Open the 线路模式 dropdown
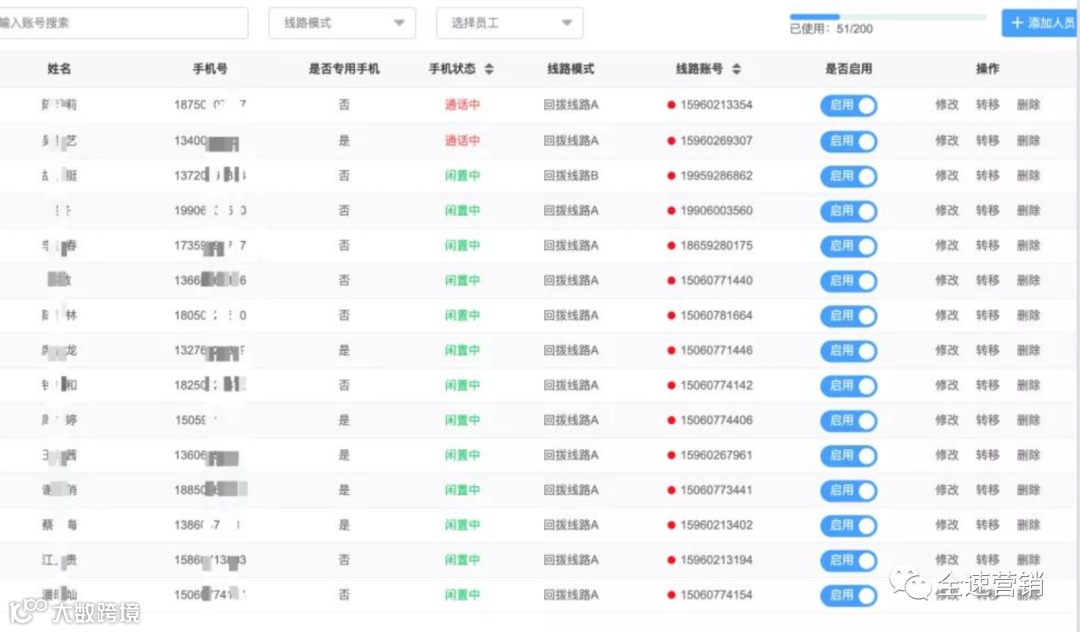 342,23
